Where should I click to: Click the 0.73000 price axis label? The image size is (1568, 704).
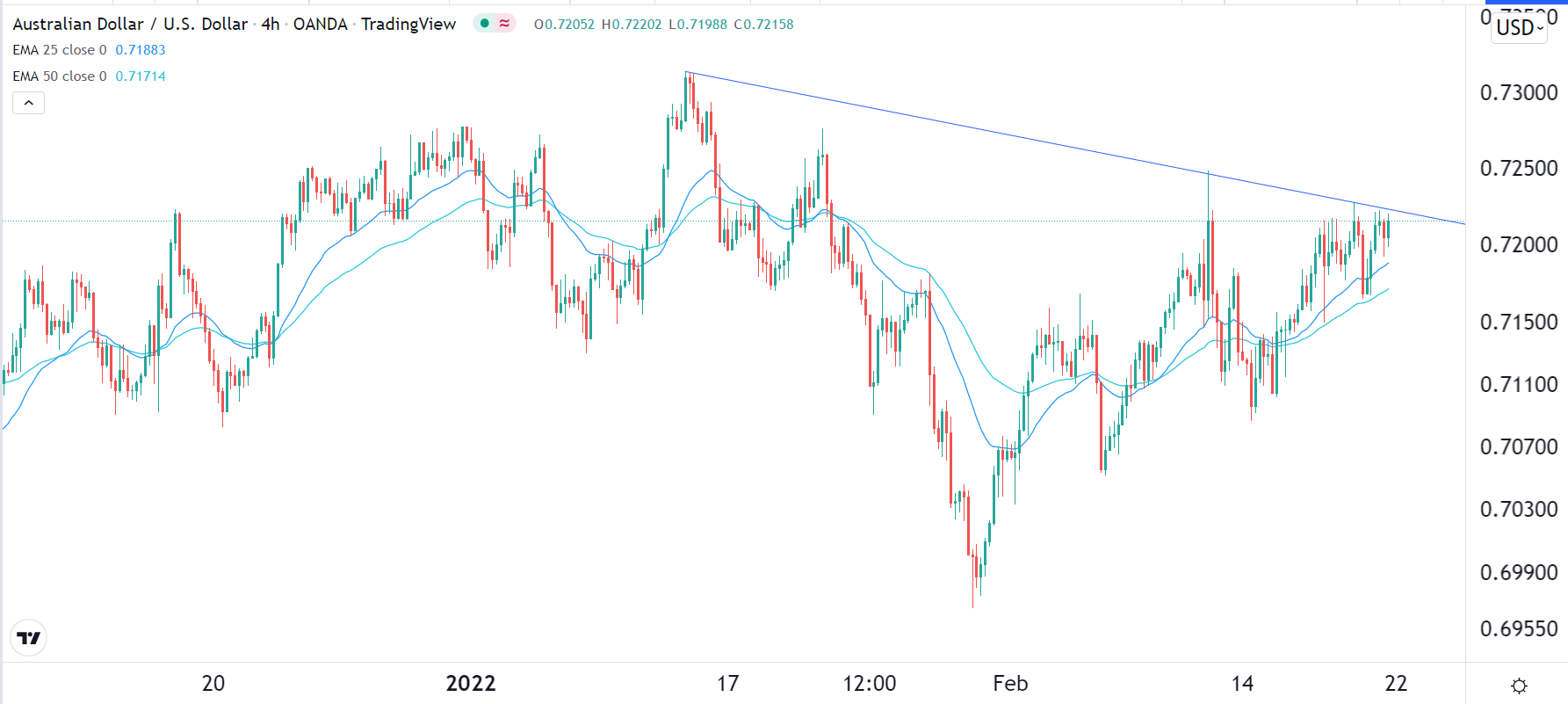(x=1519, y=92)
